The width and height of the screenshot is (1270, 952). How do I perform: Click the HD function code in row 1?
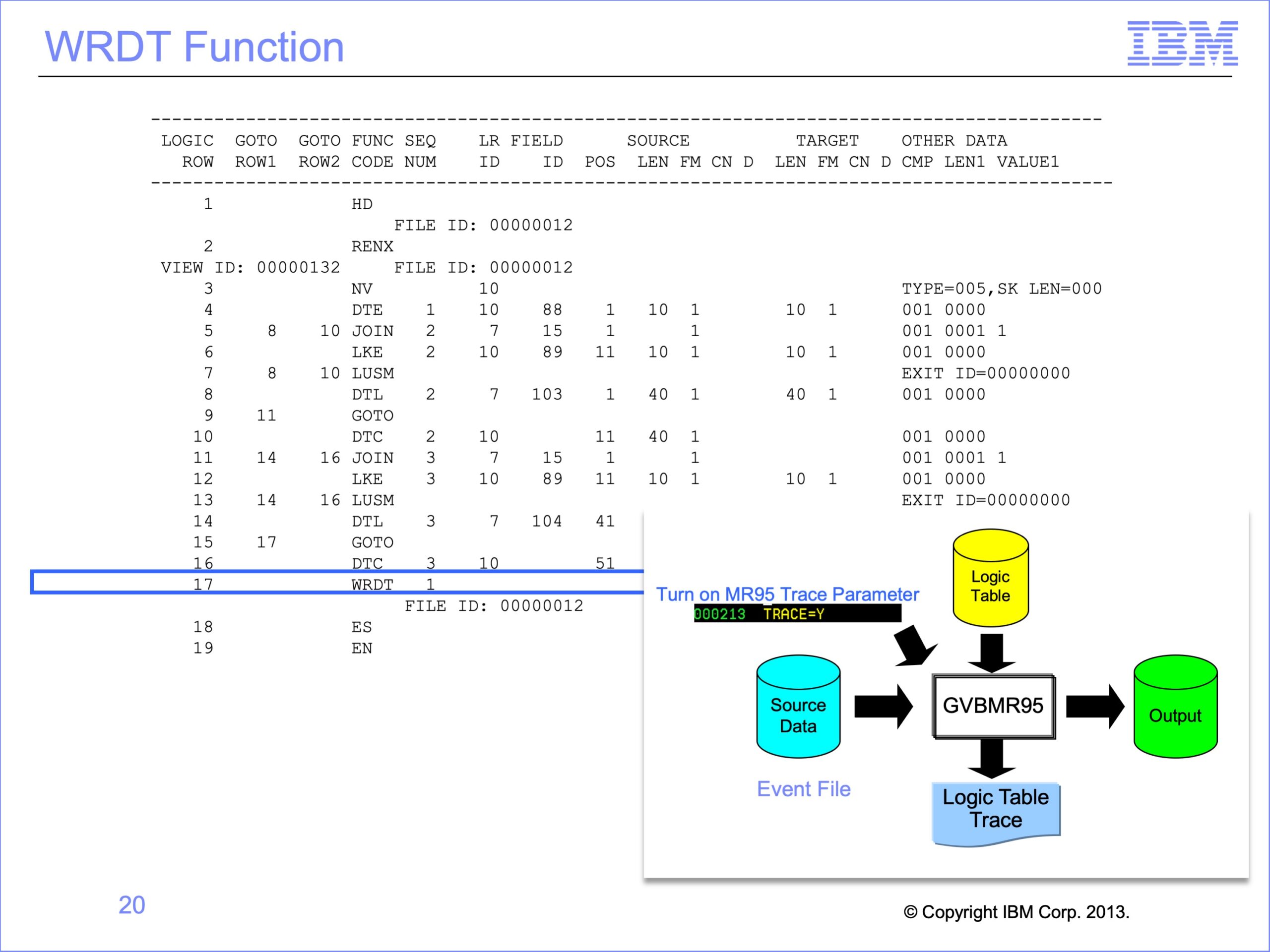click(362, 204)
